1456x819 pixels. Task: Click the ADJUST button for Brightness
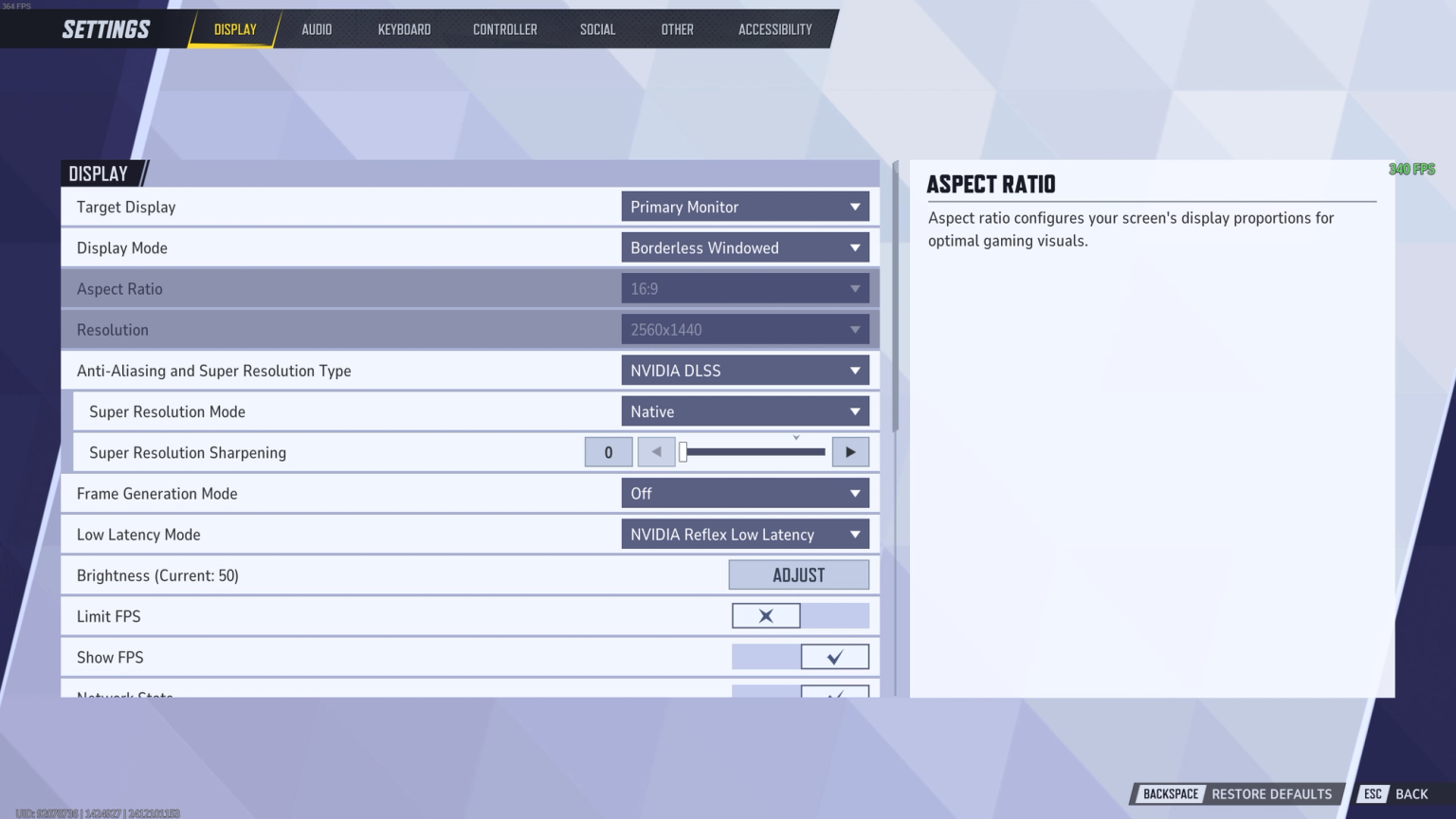tap(798, 574)
